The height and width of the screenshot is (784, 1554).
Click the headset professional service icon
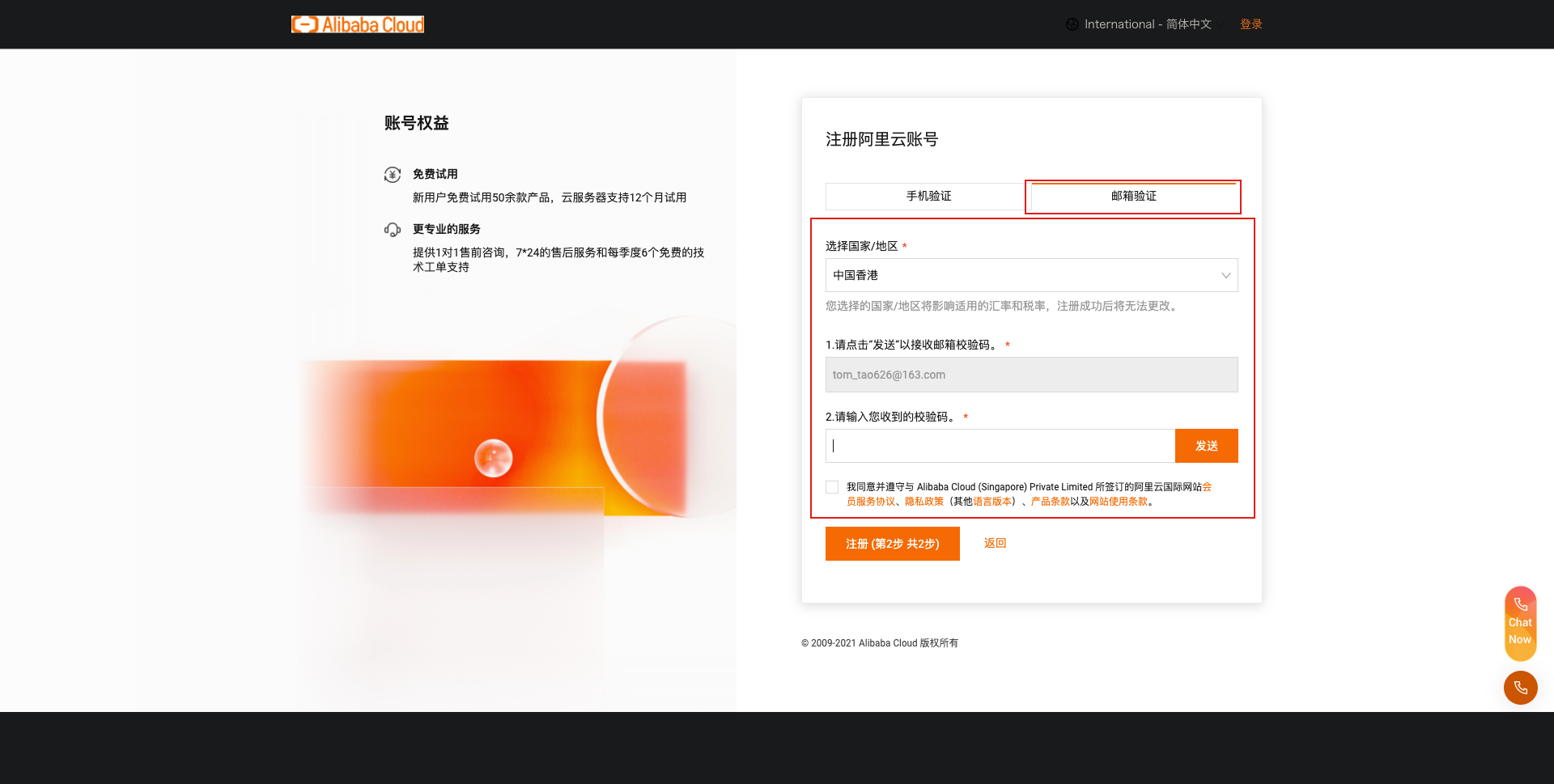pyautogui.click(x=393, y=230)
